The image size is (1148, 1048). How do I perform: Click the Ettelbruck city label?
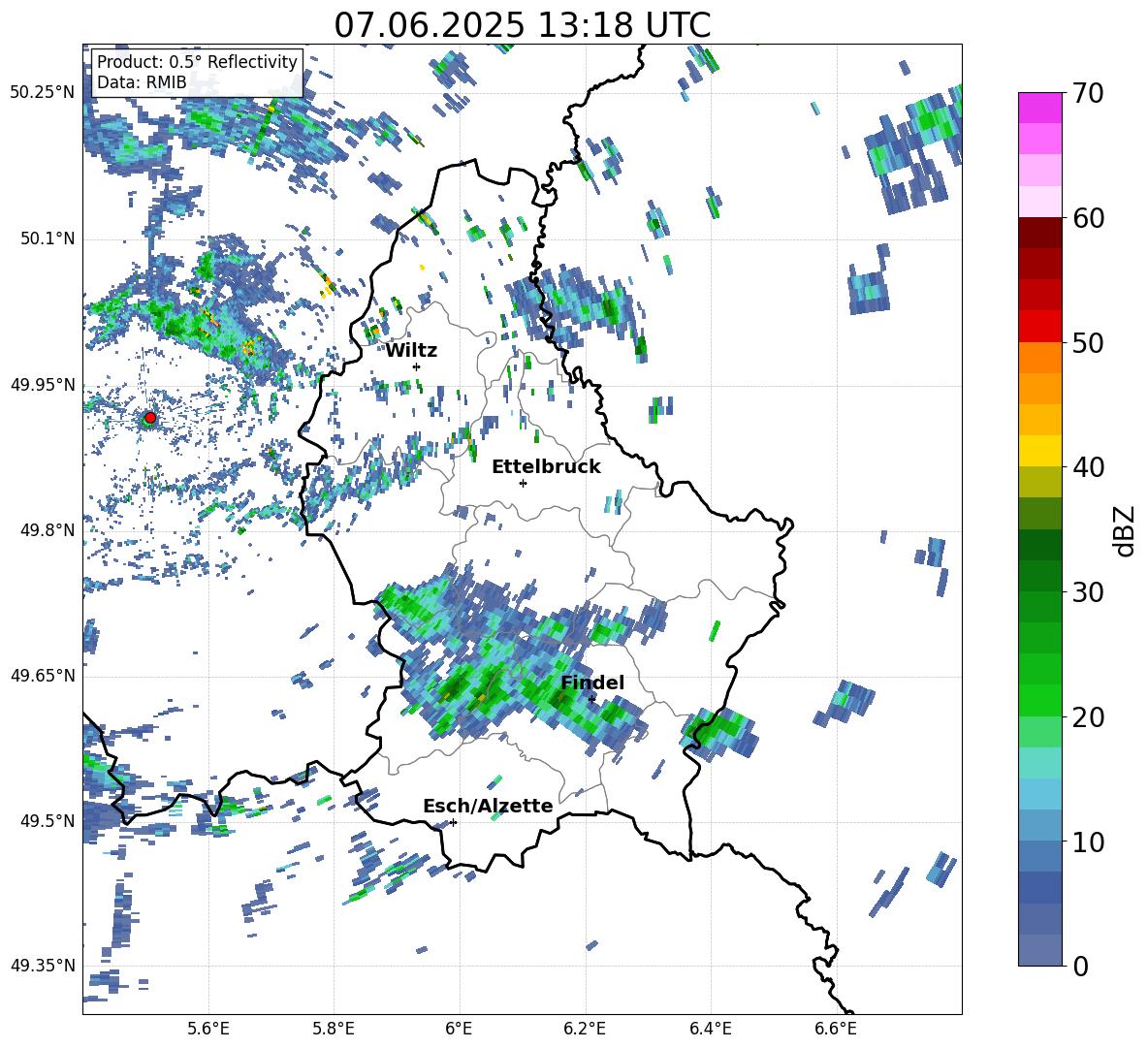546,467
